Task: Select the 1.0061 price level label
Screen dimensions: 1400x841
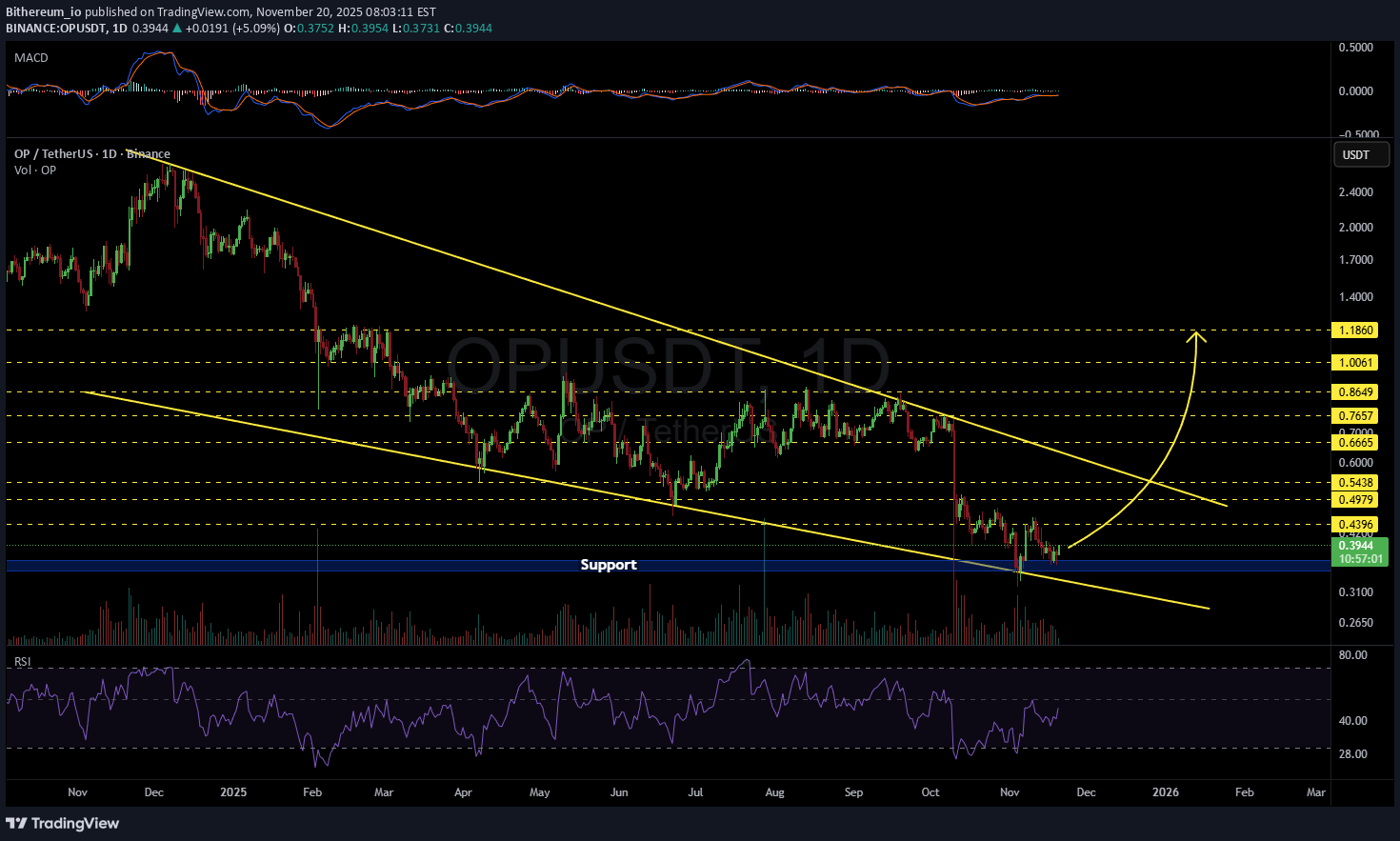Action: (1355, 363)
